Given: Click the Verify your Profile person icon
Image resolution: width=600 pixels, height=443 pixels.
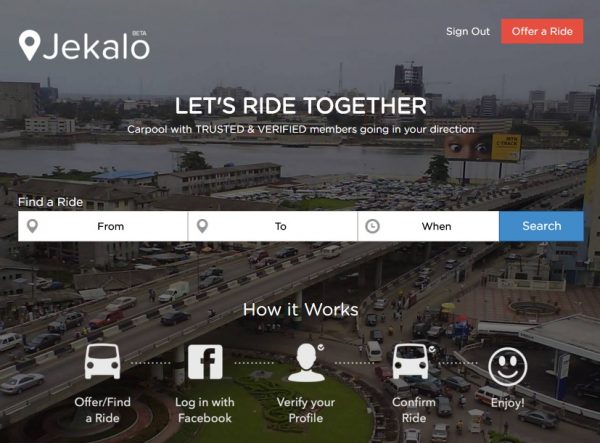Looking at the screenshot, I should (306, 362).
